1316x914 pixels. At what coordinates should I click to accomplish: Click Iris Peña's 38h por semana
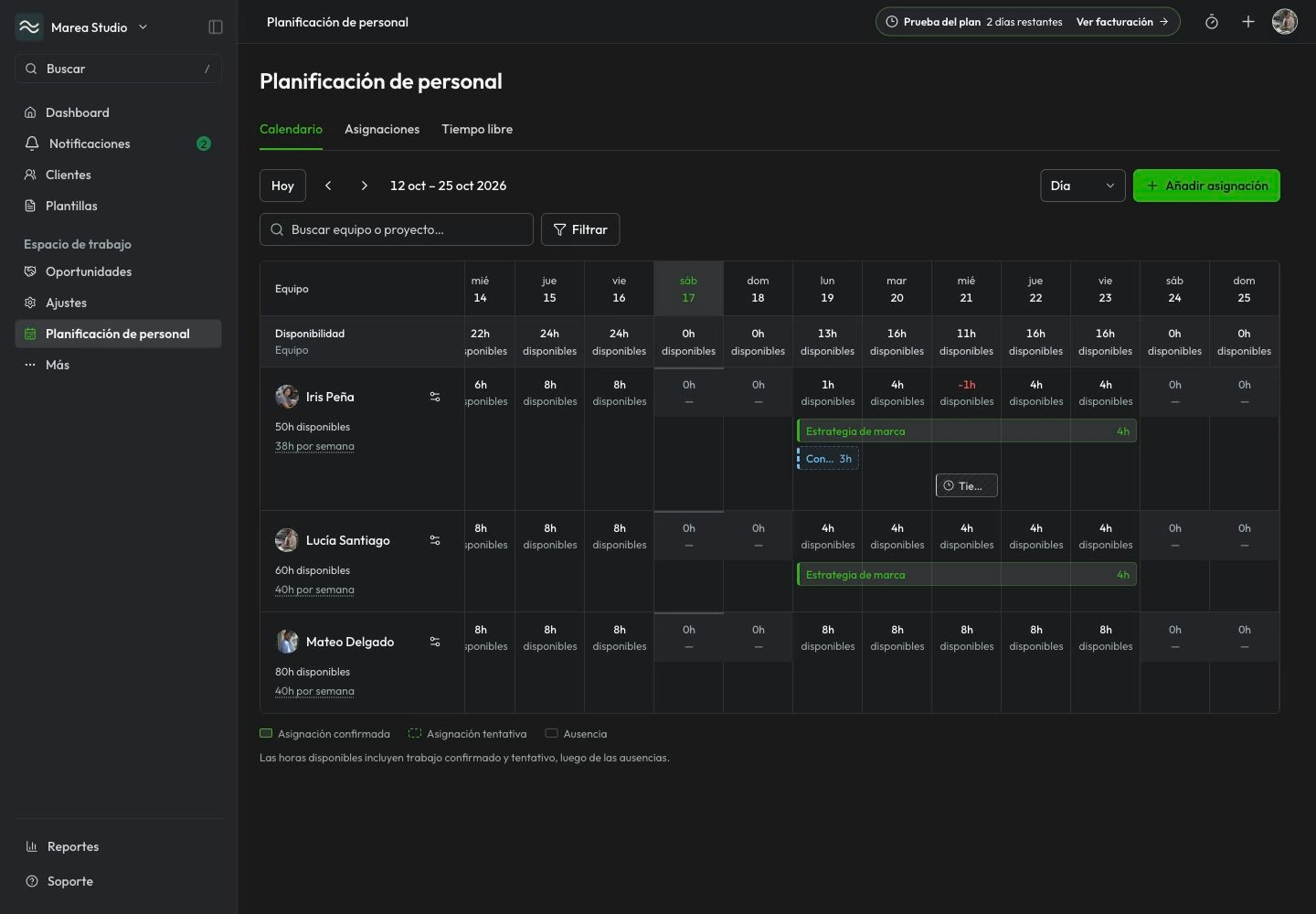point(314,447)
